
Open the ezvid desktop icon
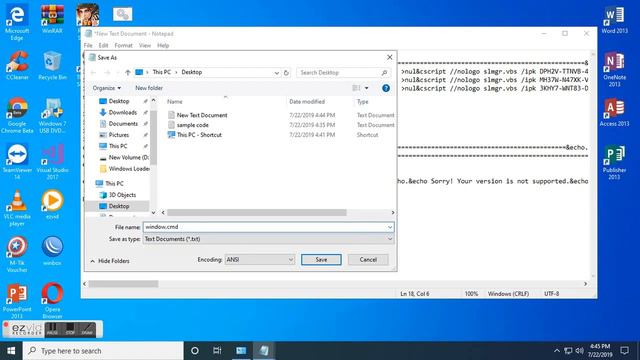[52, 205]
